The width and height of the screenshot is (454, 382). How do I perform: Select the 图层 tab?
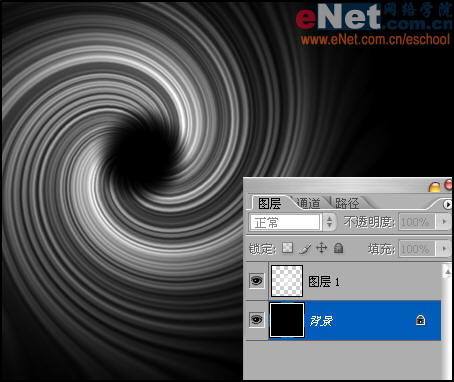point(269,203)
